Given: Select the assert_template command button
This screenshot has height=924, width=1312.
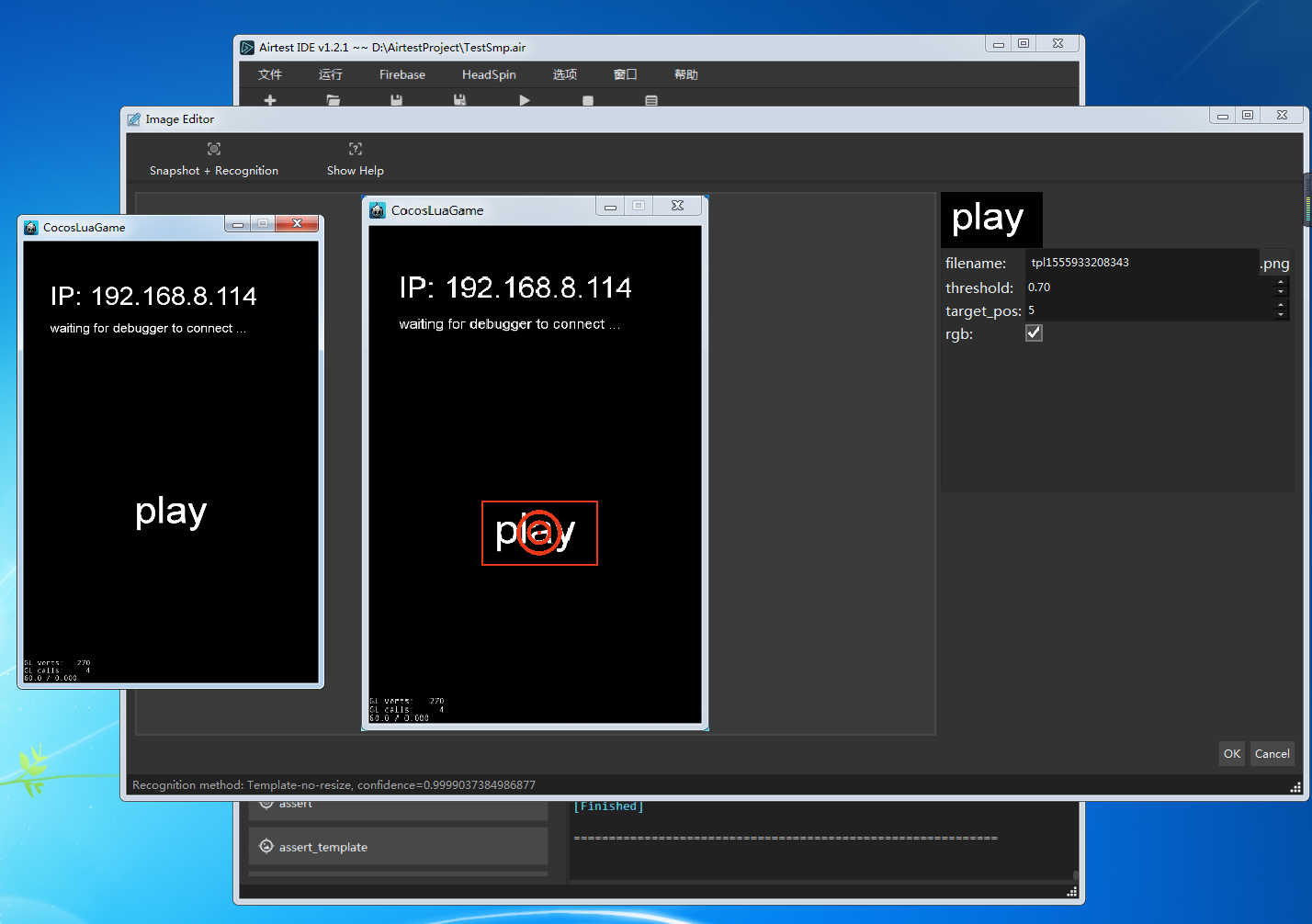Looking at the screenshot, I should (398, 847).
